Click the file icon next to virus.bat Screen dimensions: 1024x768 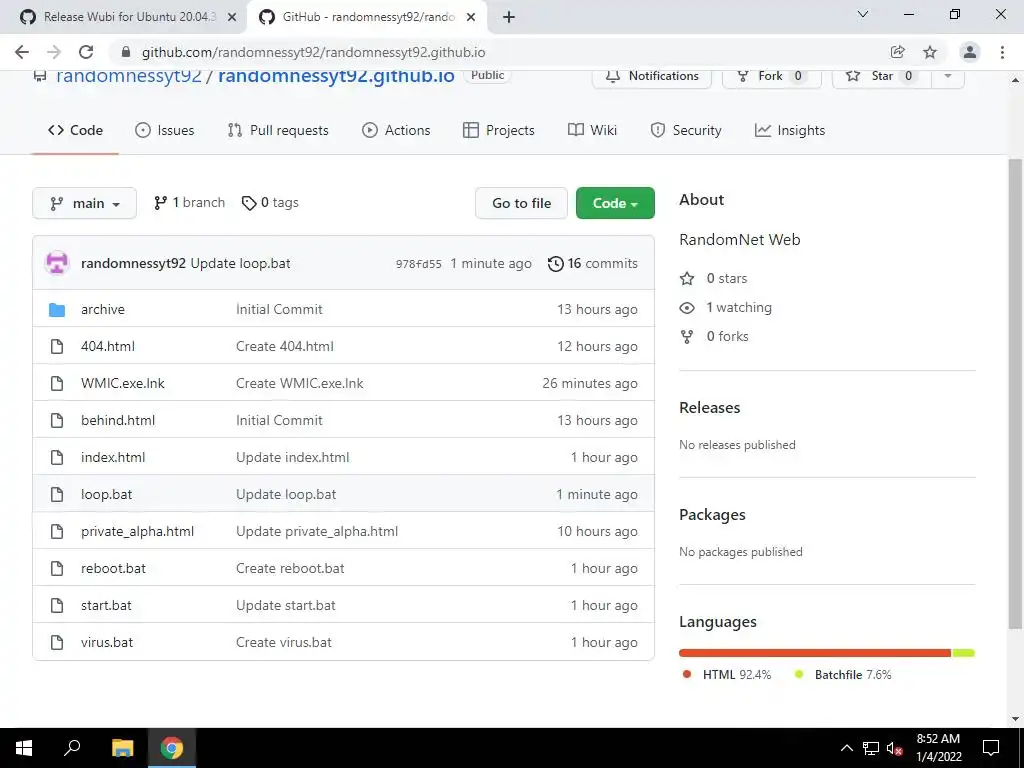57,643
